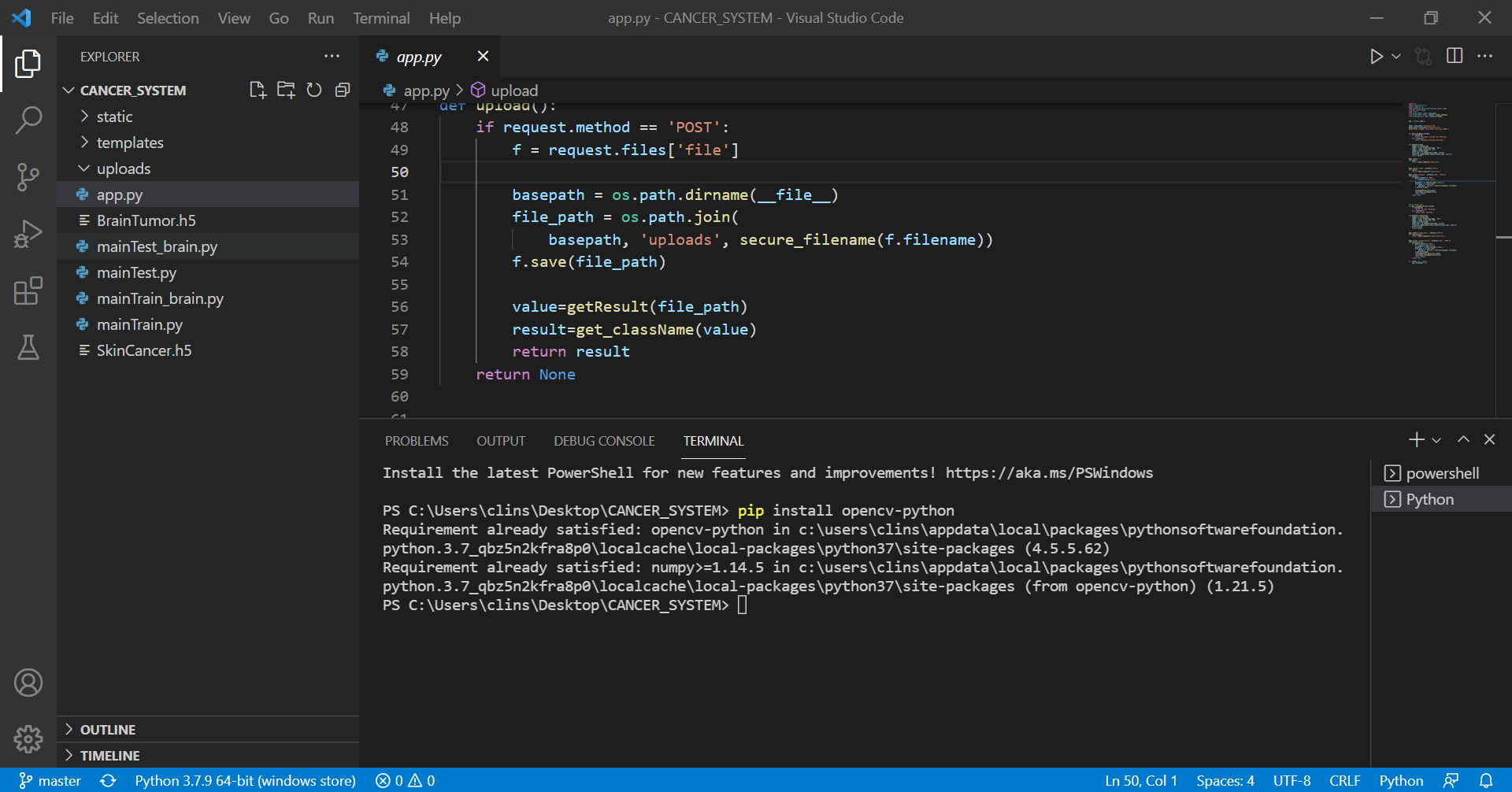This screenshot has height=792, width=1512.
Task: Expand the OUTLINE section
Action: point(208,730)
